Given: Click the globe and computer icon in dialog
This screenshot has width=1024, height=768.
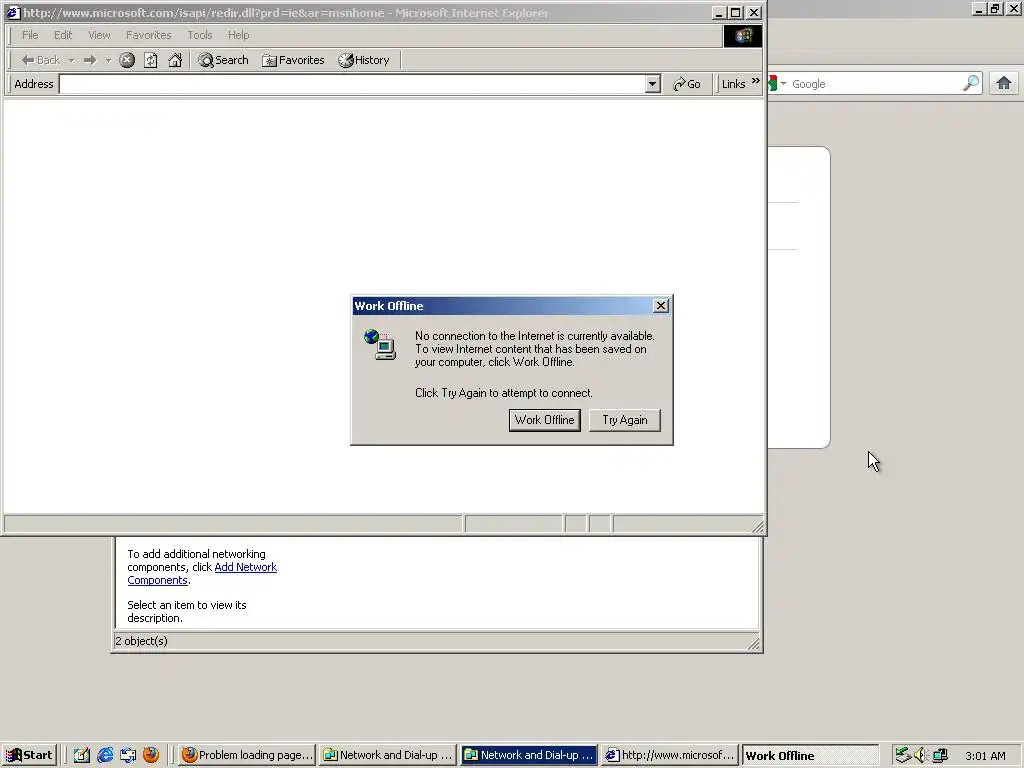Looking at the screenshot, I should 380,345.
